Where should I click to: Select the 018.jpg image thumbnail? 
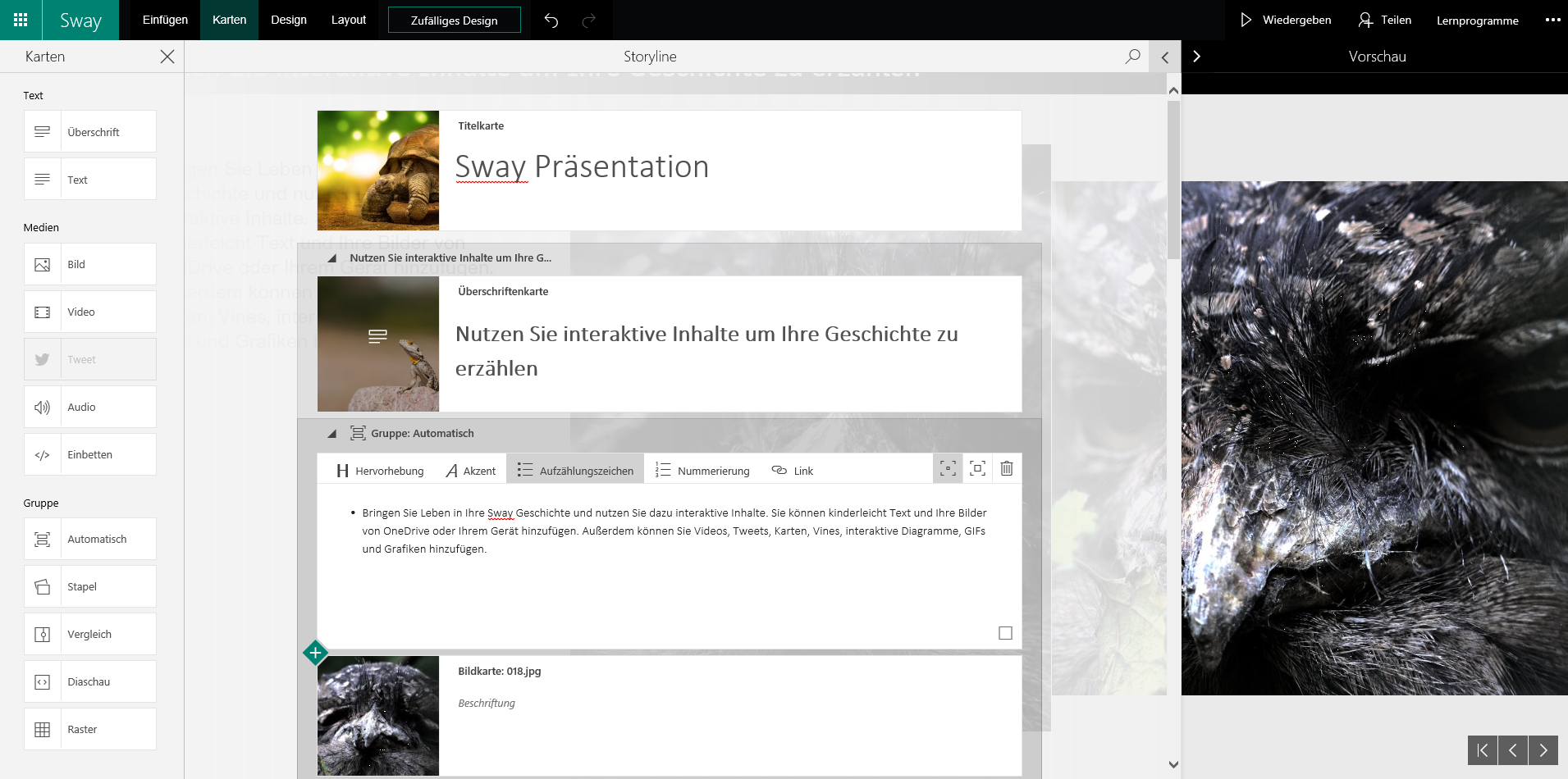[378, 716]
